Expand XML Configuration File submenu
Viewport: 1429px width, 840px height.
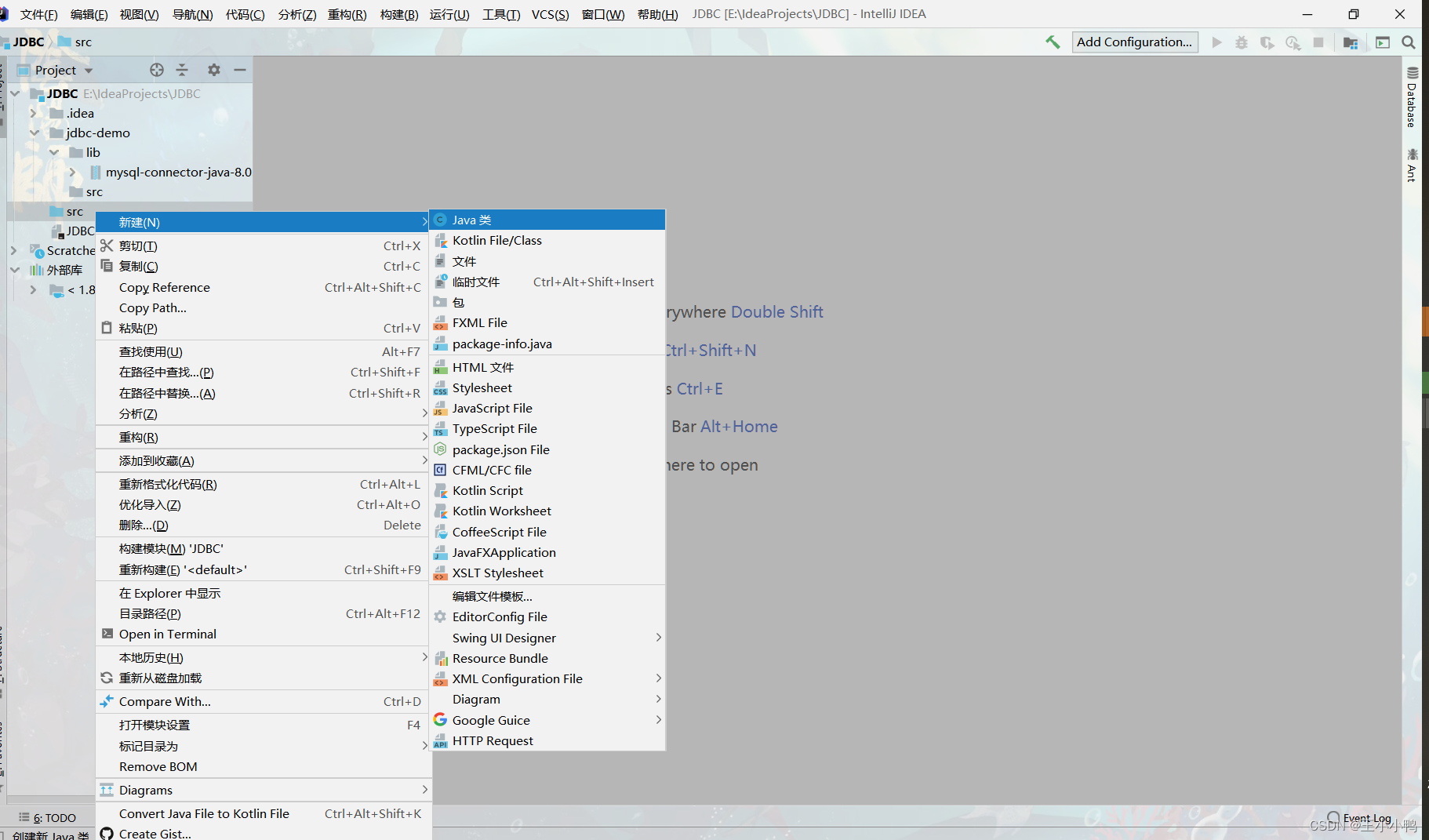point(547,679)
